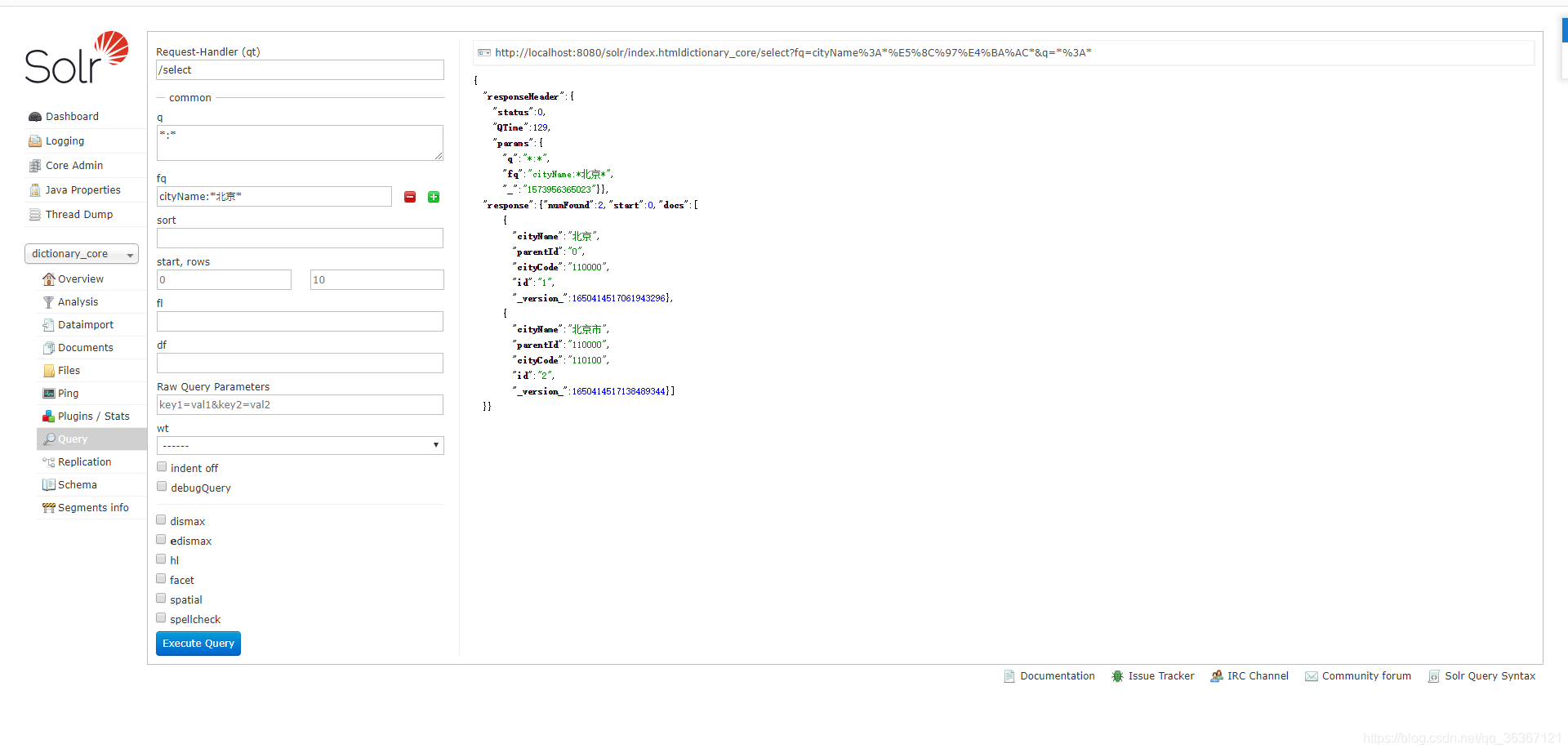Go to the Logging page
This screenshot has height=753, width=1568.
[65, 141]
